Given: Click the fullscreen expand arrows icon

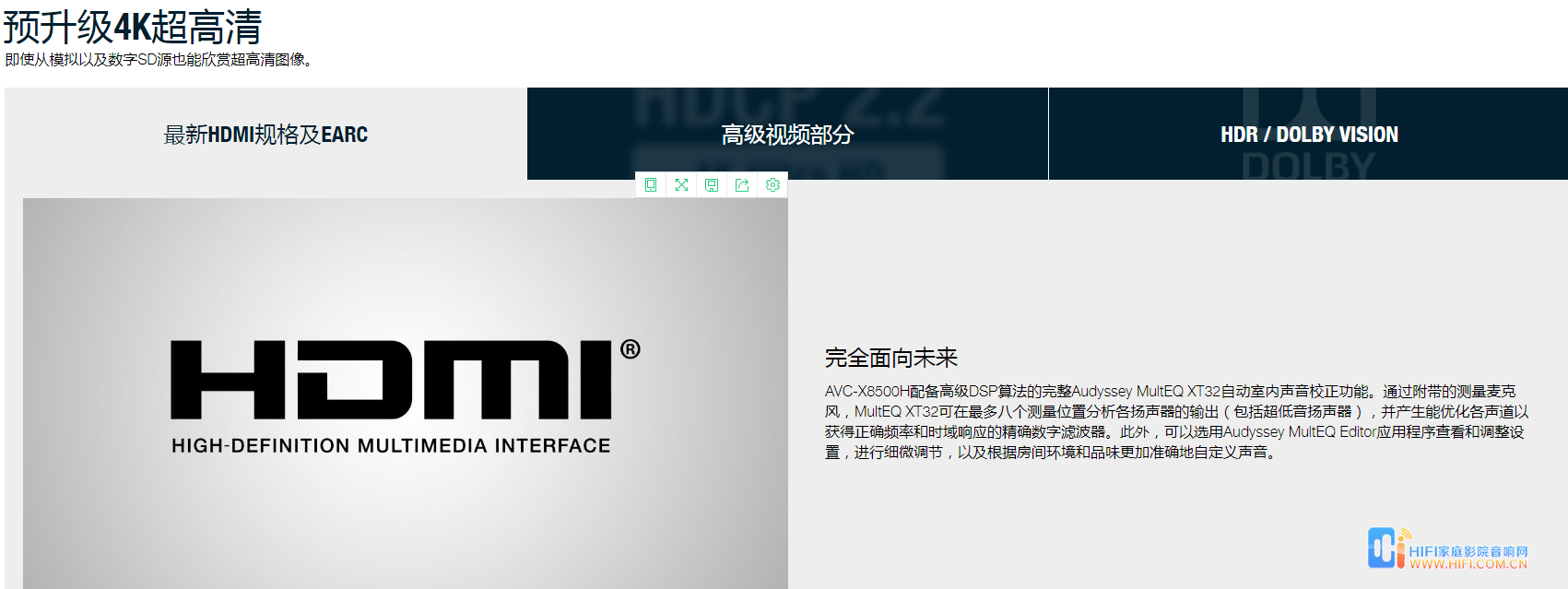Looking at the screenshot, I should [681, 184].
